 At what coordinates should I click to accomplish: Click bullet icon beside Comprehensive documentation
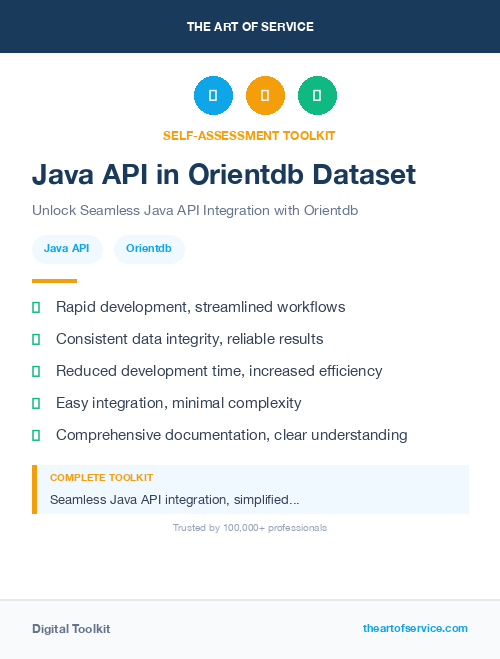click(x=36, y=435)
